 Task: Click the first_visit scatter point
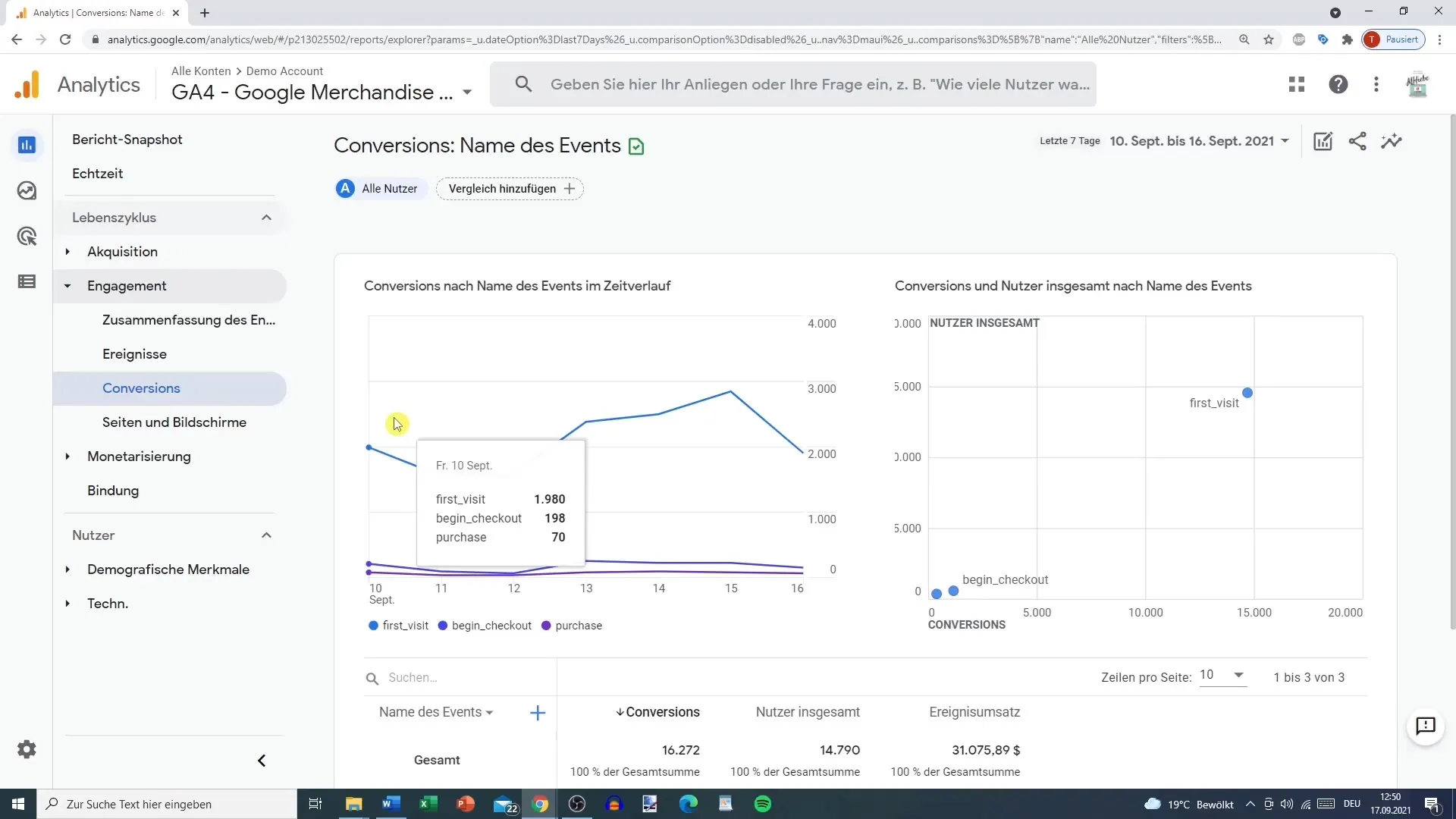coord(1247,393)
